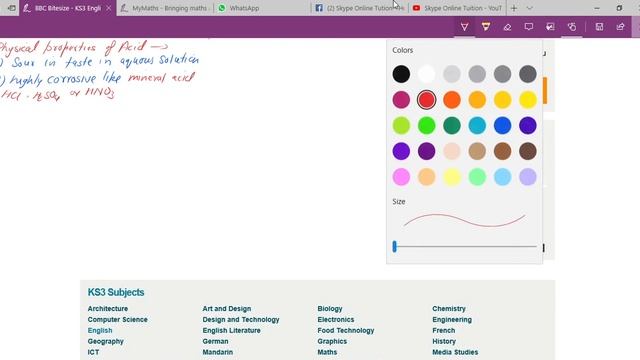Open the Computer Science subject link
This screenshot has width=640, height=360.
click(x=118, y=320)
